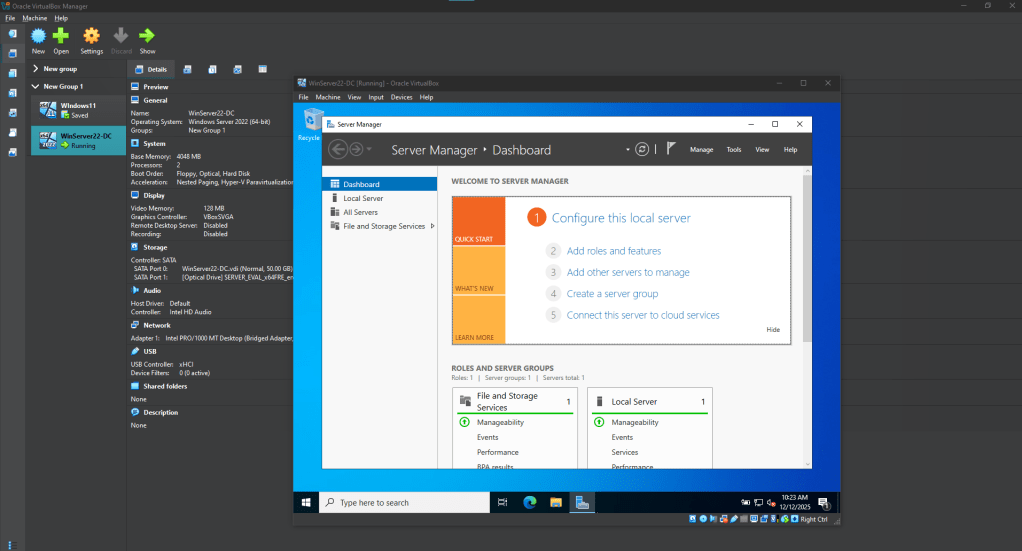Select the Details tab
The image size is (1022, 551).
click(151, 69)
